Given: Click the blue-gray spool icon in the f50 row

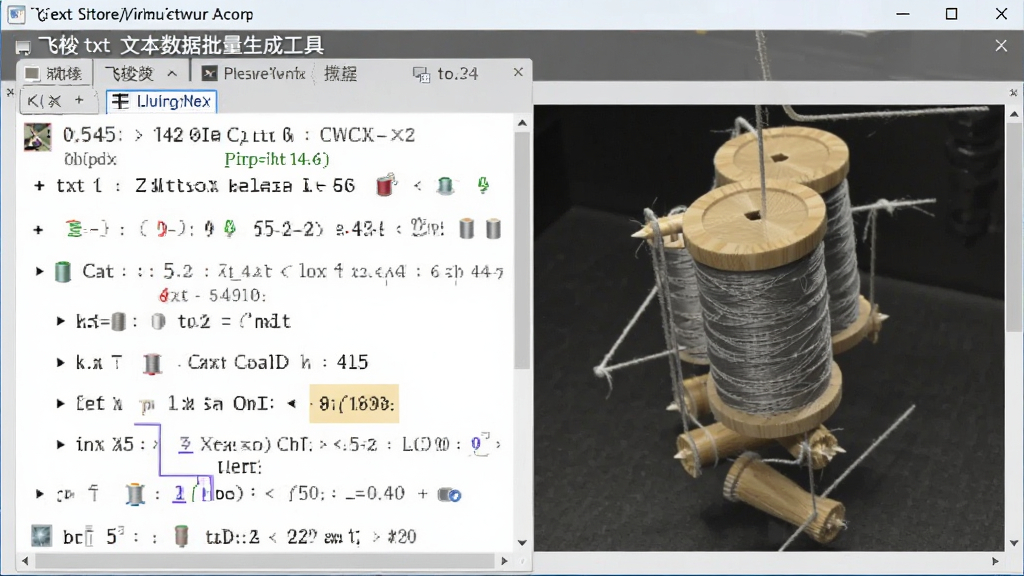Looking at the screenshot, I should [x=135, y=494].
